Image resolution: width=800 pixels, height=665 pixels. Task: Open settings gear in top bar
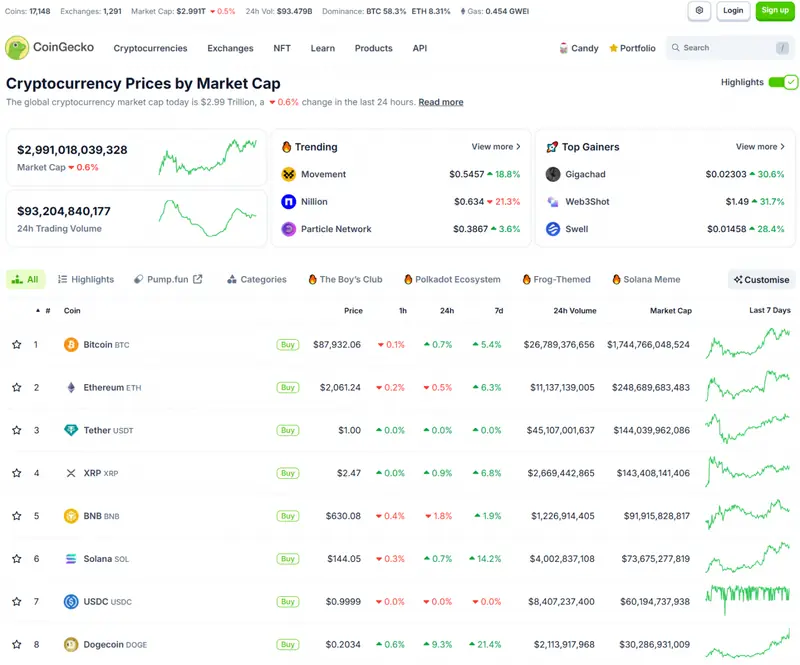(x=699, y=11)
